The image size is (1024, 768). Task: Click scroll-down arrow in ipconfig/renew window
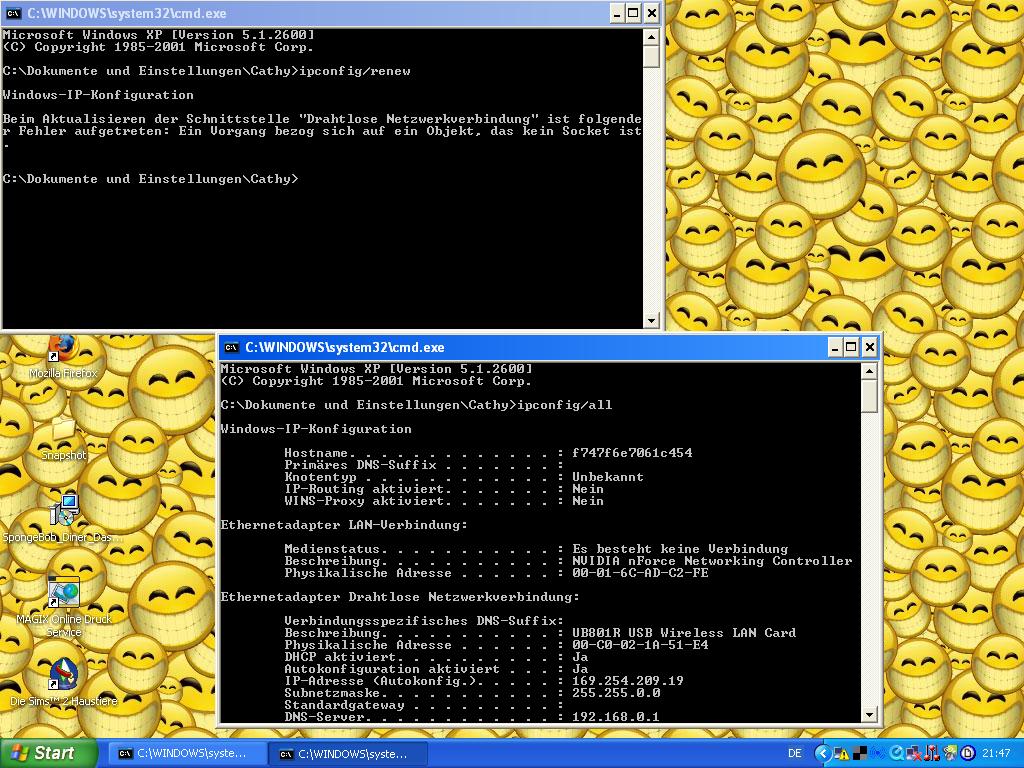coord(651,320)
